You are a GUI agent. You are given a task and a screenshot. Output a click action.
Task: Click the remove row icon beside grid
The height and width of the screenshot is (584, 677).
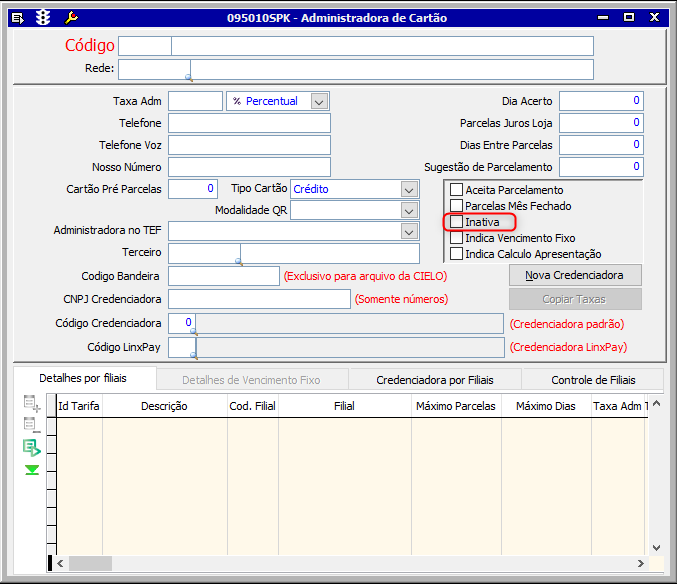[x=32, y=426]
